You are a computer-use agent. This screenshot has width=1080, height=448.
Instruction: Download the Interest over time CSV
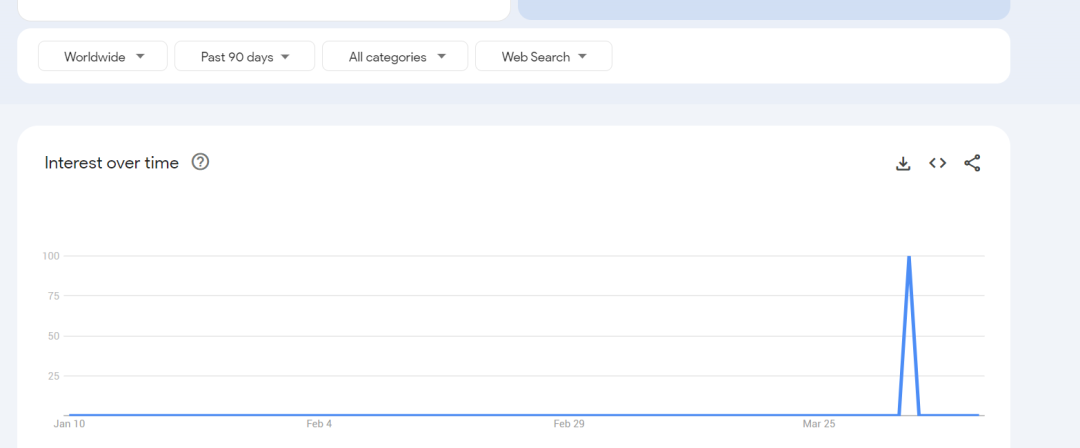pyautogui.click(x=903, y=163)
